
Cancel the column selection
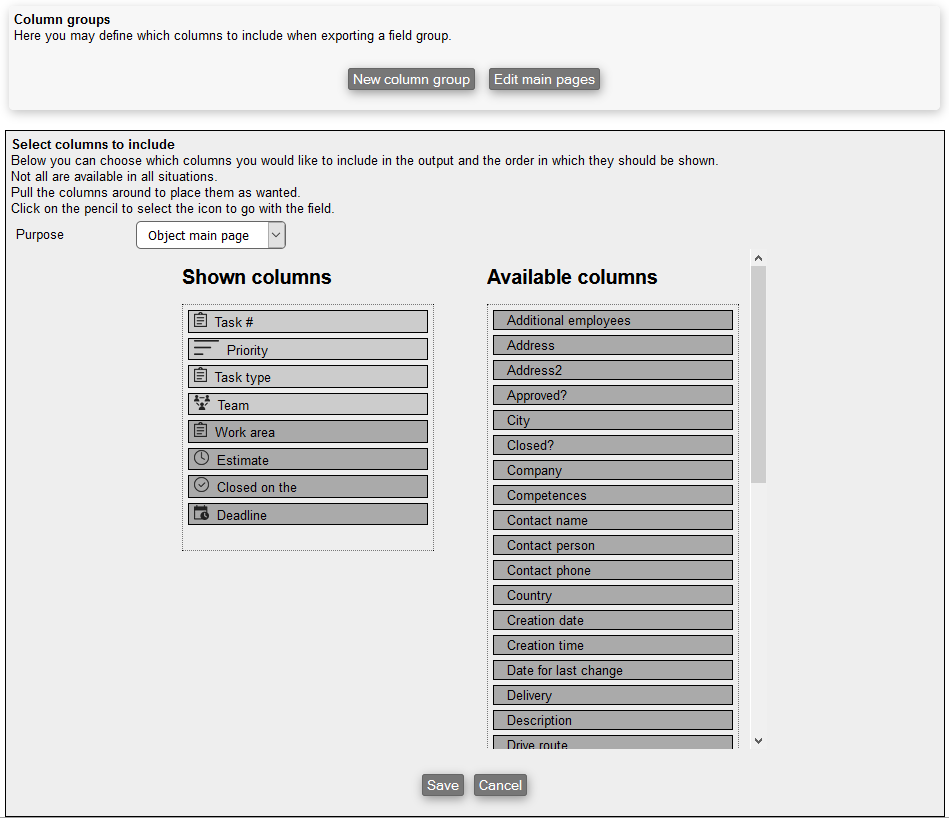pyautogui.click(x=500, y=785)
